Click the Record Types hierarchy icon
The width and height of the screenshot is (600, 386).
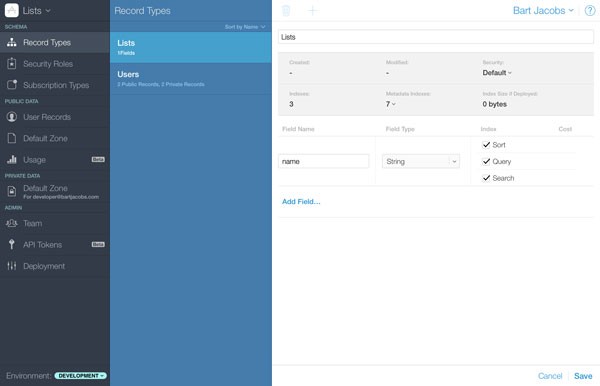(x=11, y=42)
